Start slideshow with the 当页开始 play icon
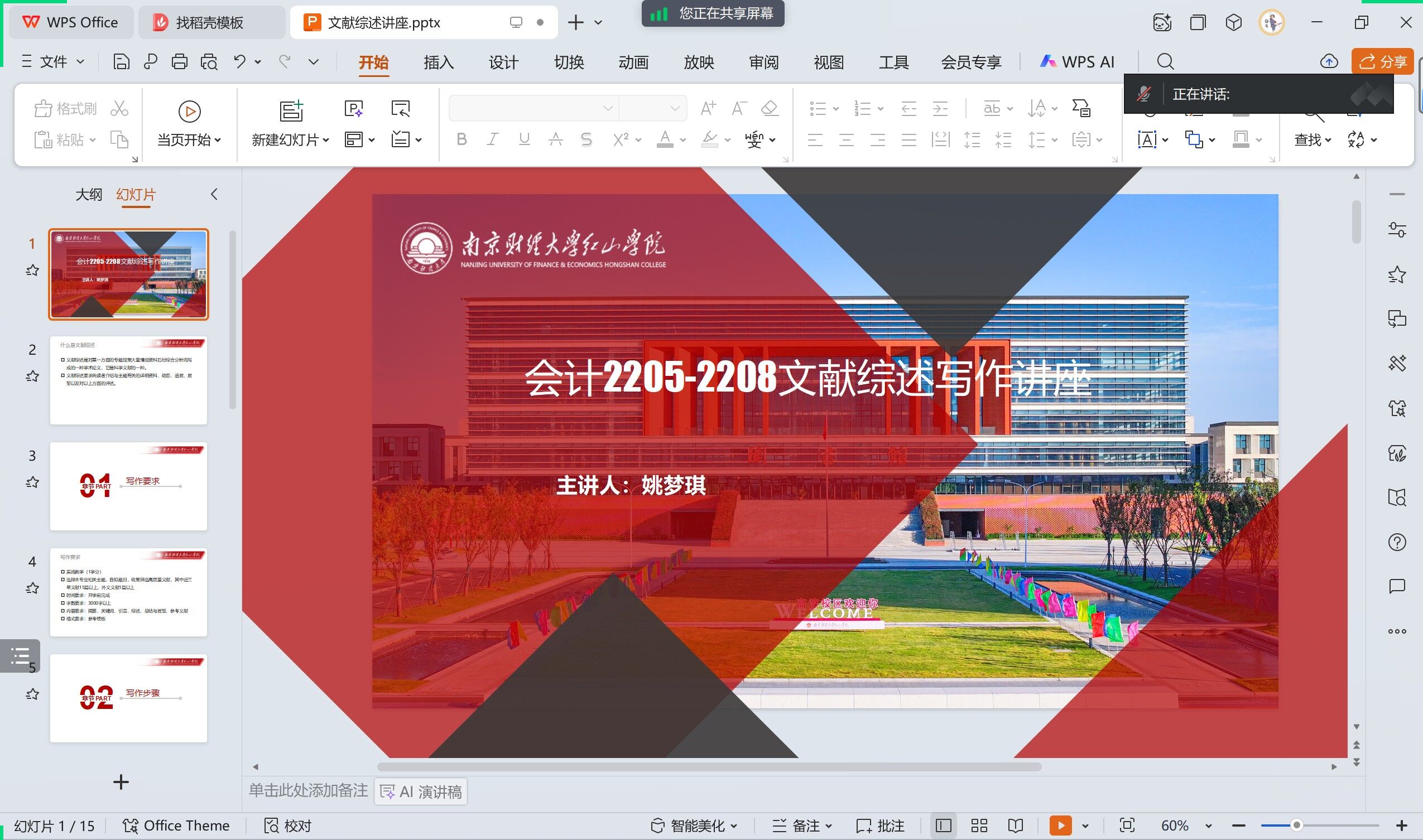The height and width of the screenshot is (840, 1423). (x=189, y=112)
